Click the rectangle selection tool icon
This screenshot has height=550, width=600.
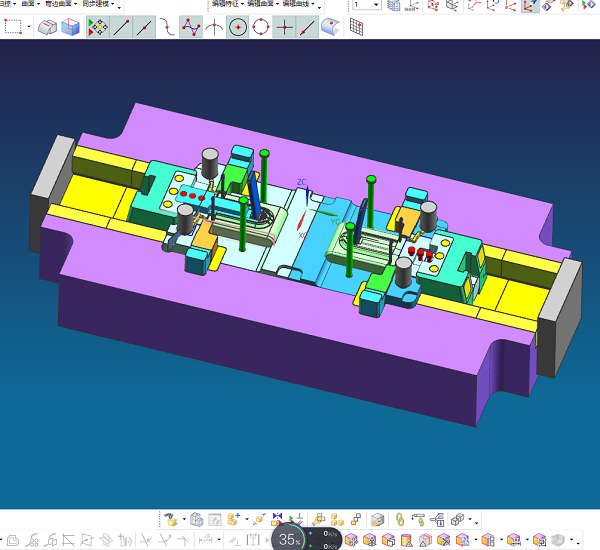pyautogui.click(x=12, y=27)
